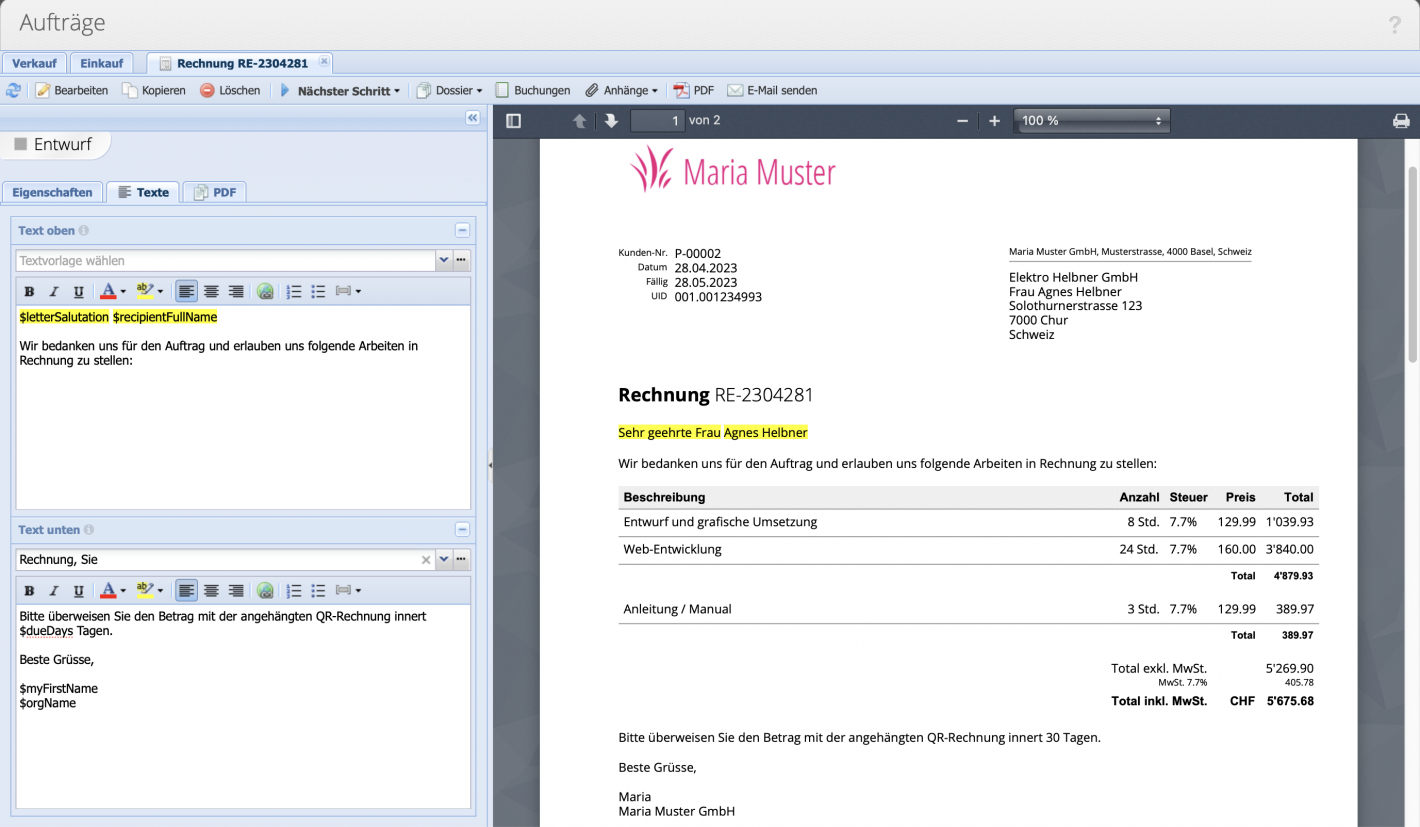Switch to the Eigenschaften tab

tap(52, 192)
